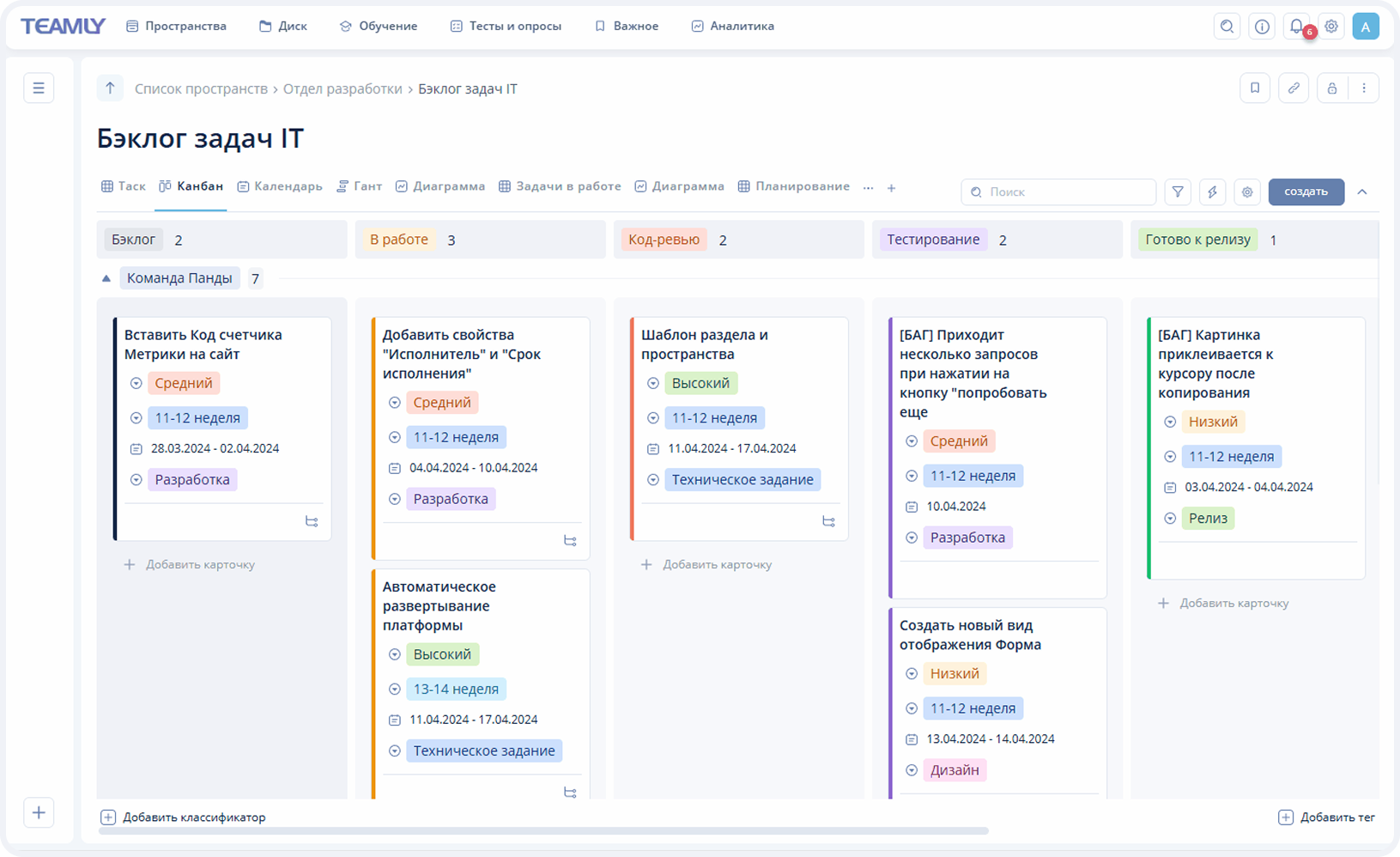Image resolution: width=1400 pixels, height=857 pixels.
Task: Open the lock access icon
Action: 1331,88
